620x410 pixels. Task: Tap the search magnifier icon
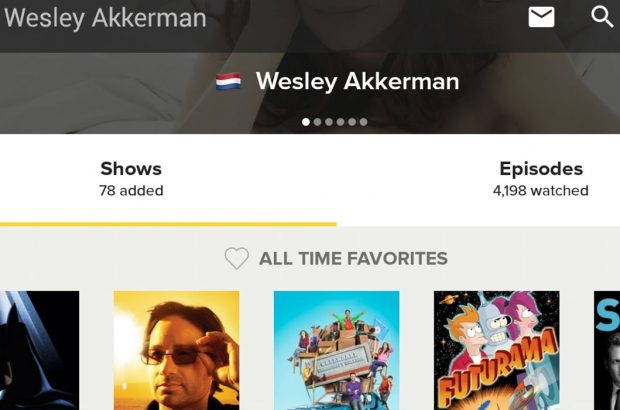point(602,17)
